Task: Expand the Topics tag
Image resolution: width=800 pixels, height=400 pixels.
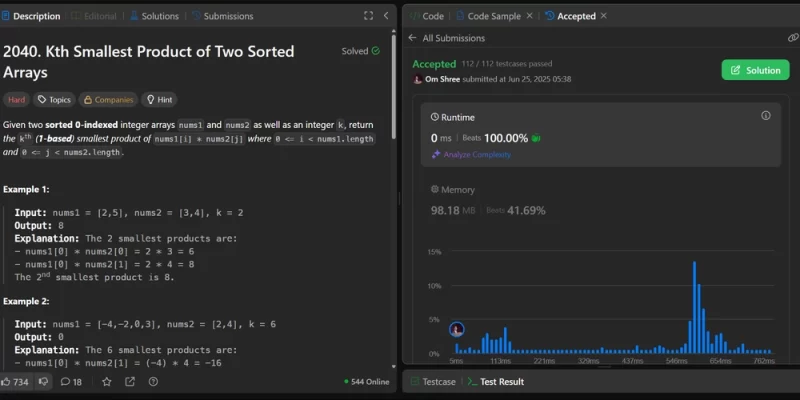Action: (54, 100)
